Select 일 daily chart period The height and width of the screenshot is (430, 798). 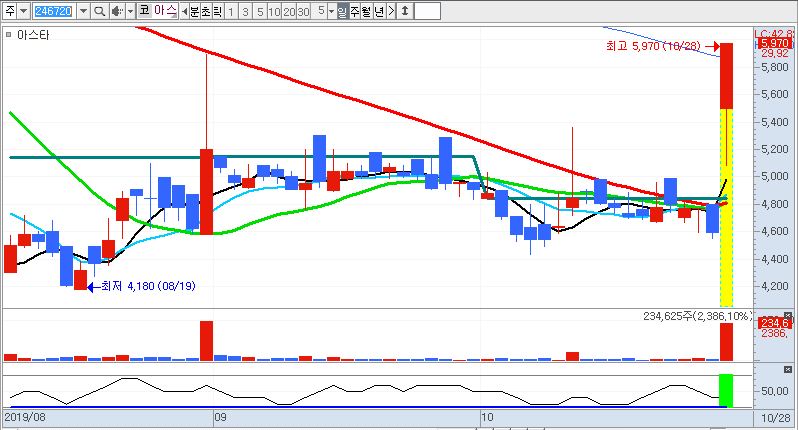[x=342, y=11]
